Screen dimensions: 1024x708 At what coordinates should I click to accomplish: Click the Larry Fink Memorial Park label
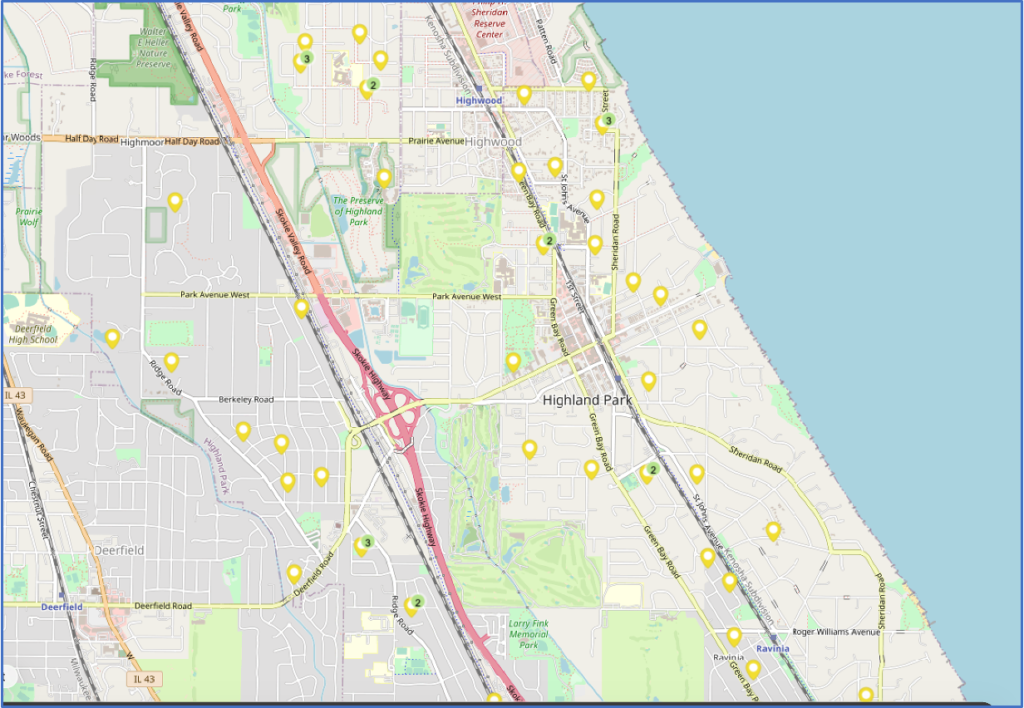pyautogui.click(x=528, y=634)
